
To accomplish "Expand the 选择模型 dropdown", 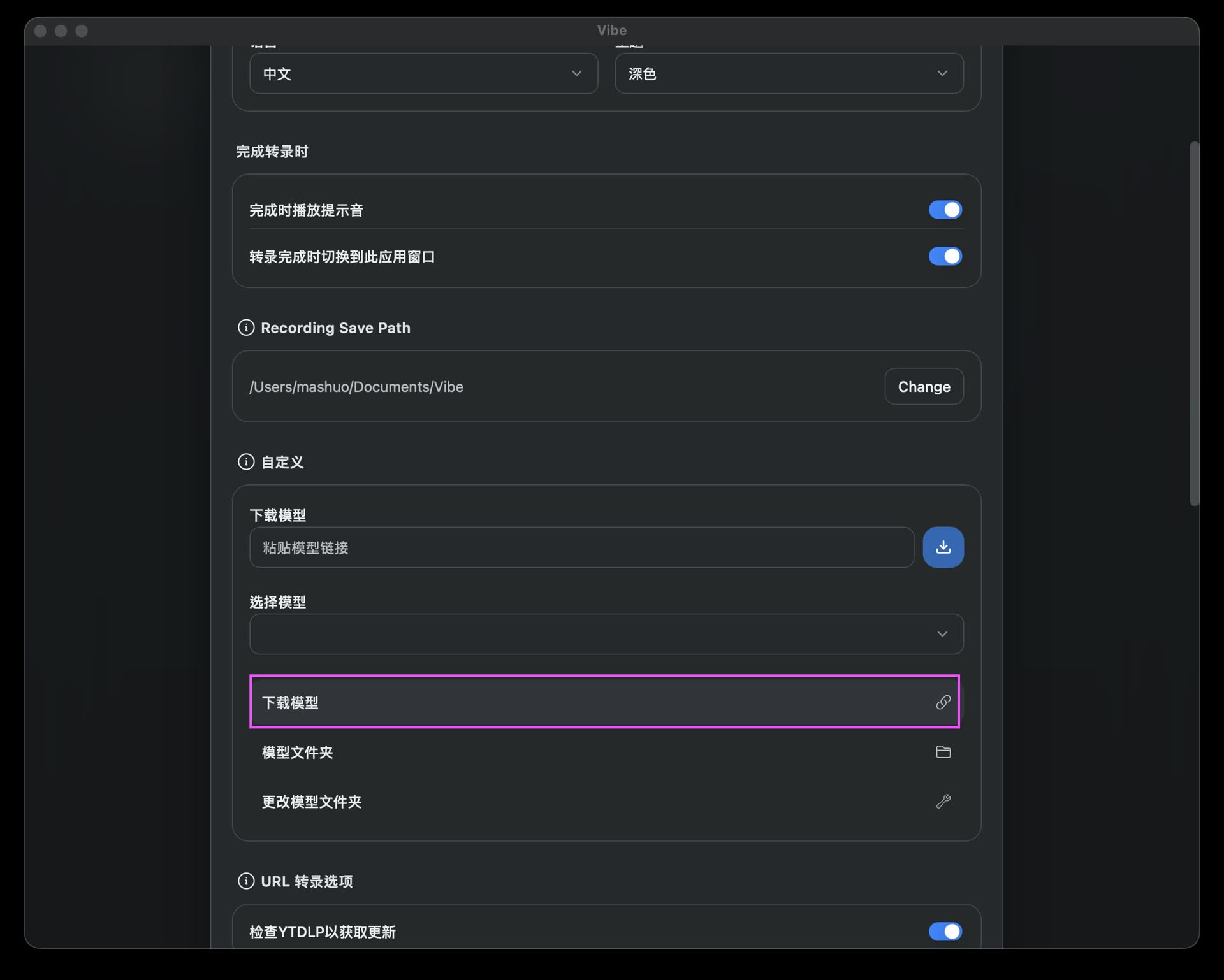I will click(x=606, y=634).
